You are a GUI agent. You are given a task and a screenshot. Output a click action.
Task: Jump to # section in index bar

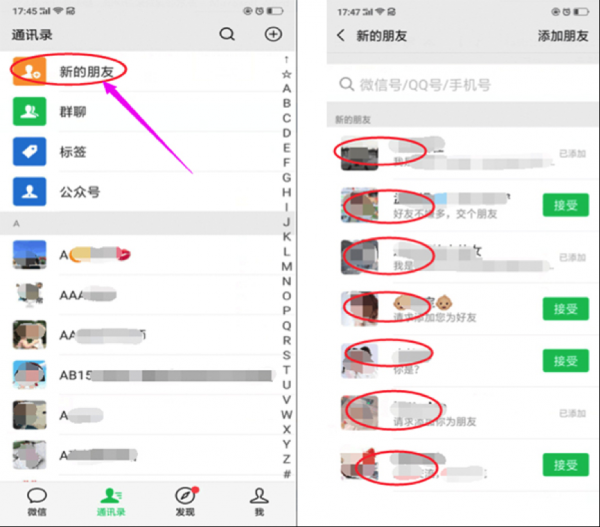pyautogui.click(x=287, y=475)
